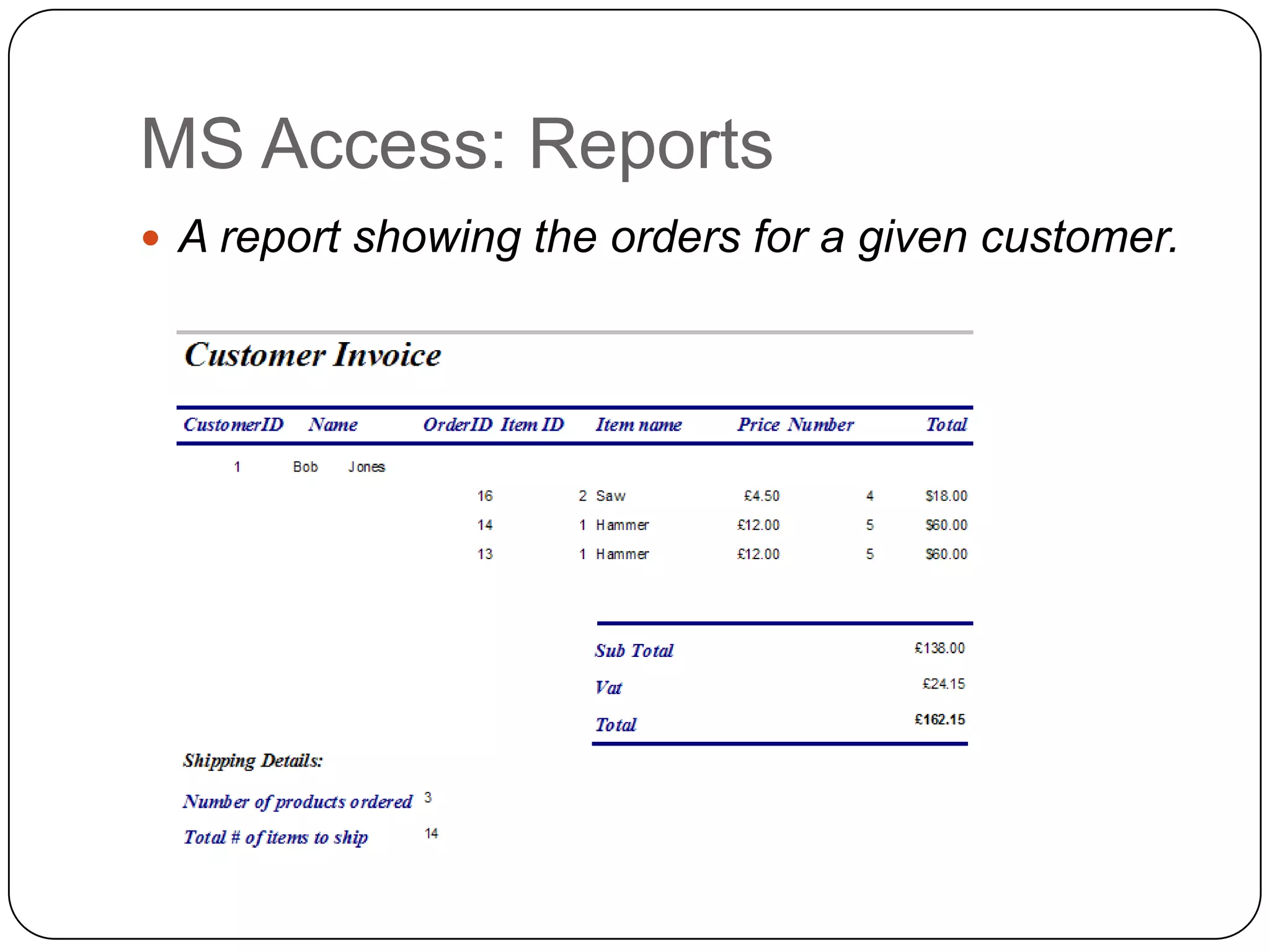Select the bullet text about customer orders report
This screenshot has height=952, width=1270.
tap(678, 237)
